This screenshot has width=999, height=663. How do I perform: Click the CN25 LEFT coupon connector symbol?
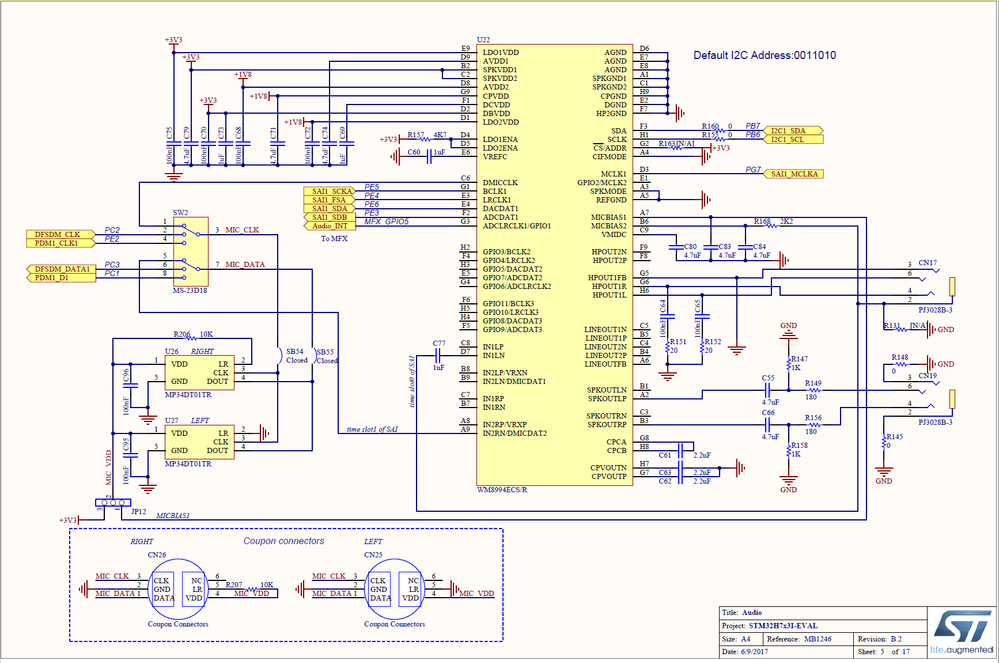[394, 589]
